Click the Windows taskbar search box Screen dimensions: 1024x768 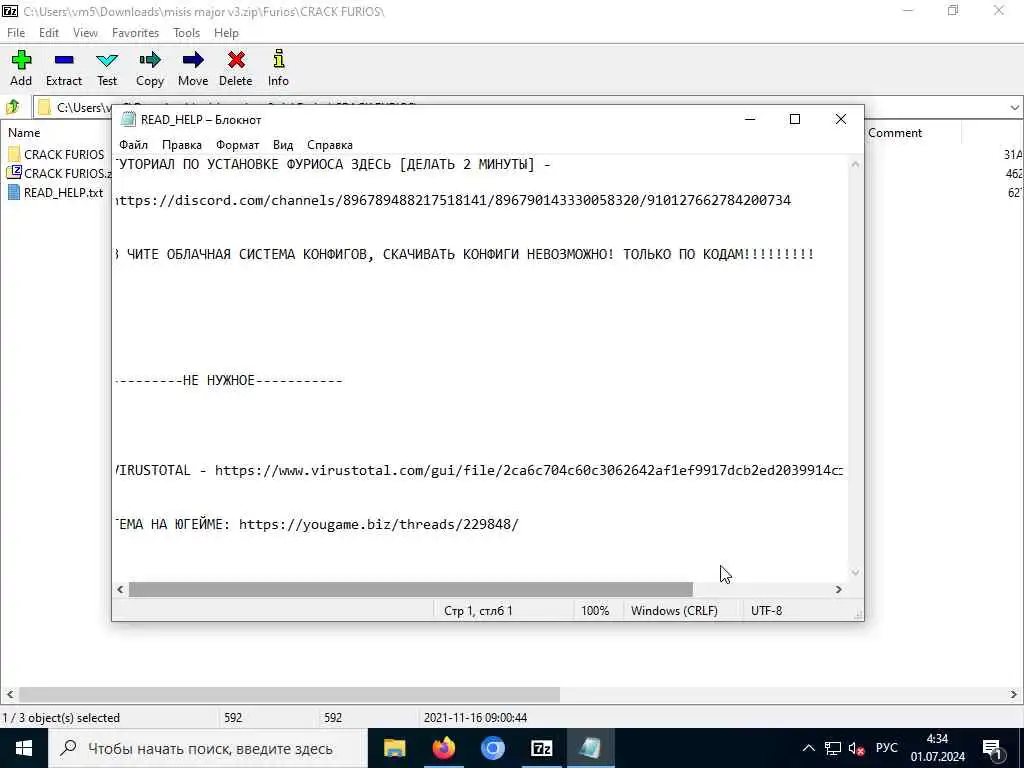(x=208, y=748)
